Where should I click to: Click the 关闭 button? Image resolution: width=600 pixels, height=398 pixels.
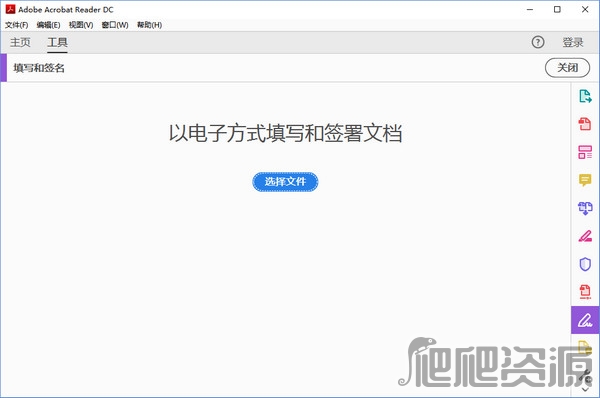pos(567,68)
